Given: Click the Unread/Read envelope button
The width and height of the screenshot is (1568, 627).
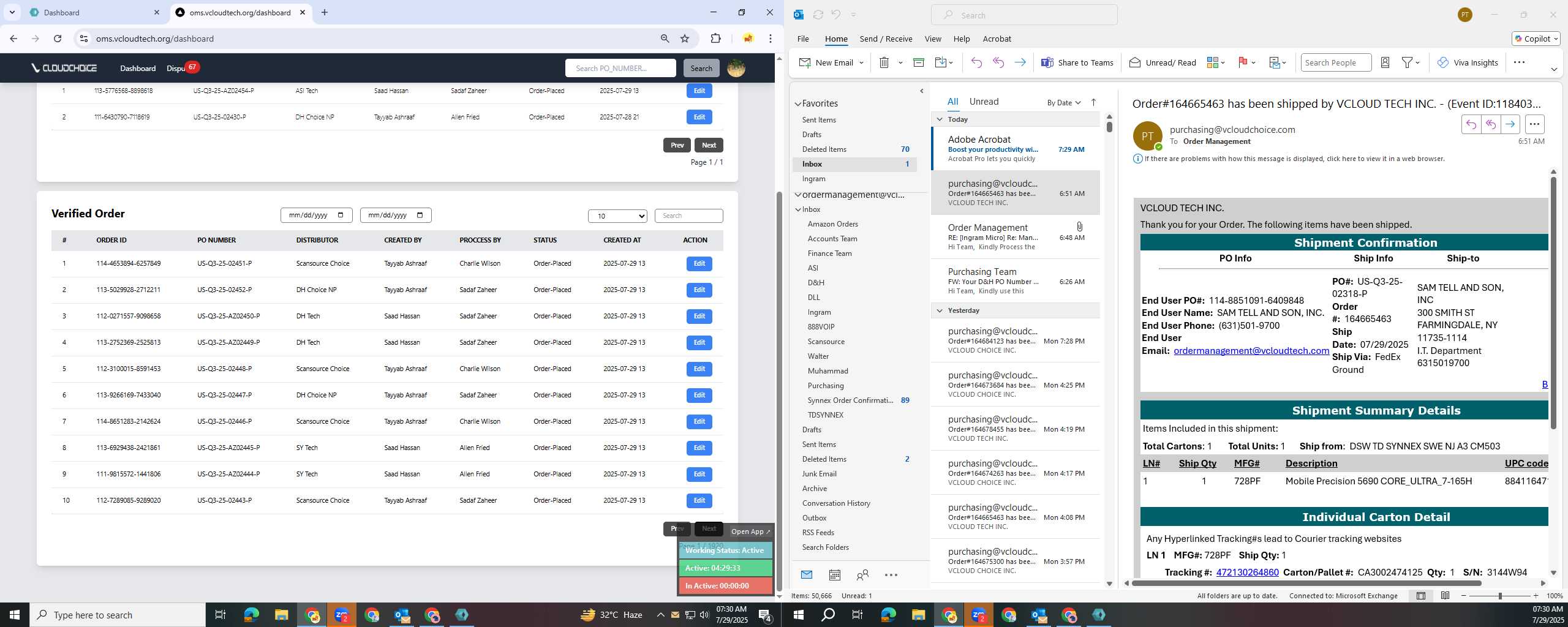Looking at the screenshot, I should coord(1162,62).
